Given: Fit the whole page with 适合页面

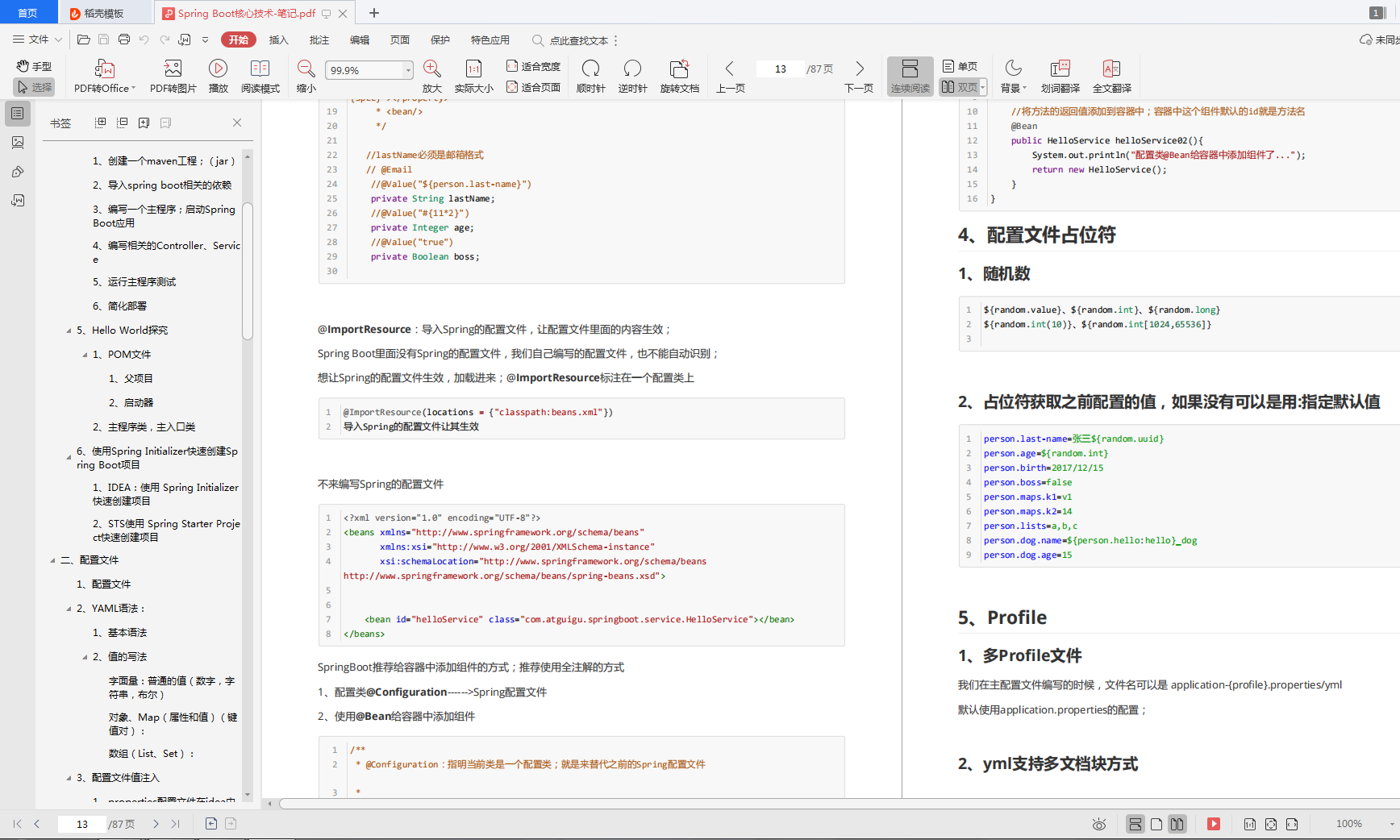Looking at the screenshot, I should 533,87.
